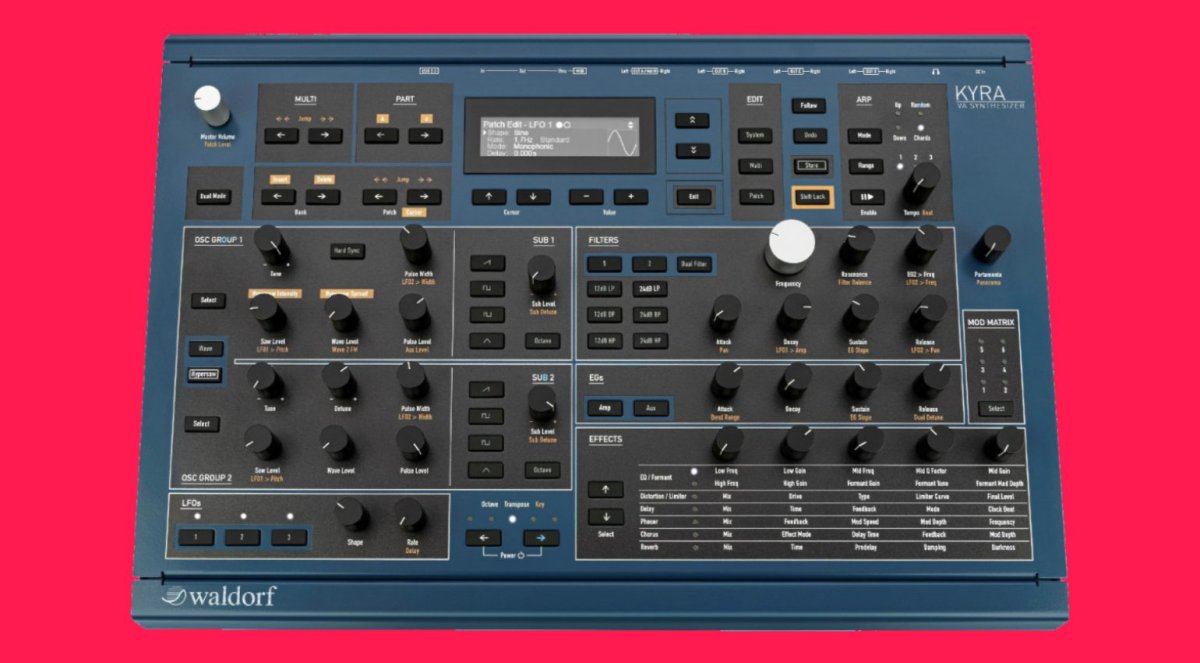This screenshot has height=663, width=1200.
Task: Click the Transpose right arrow button
Action: [x=542, y=538]
